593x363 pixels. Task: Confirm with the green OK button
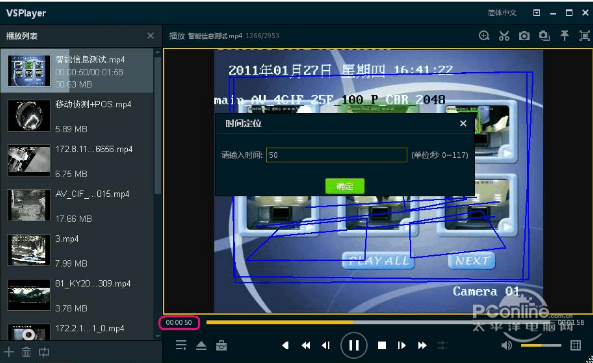345,186
